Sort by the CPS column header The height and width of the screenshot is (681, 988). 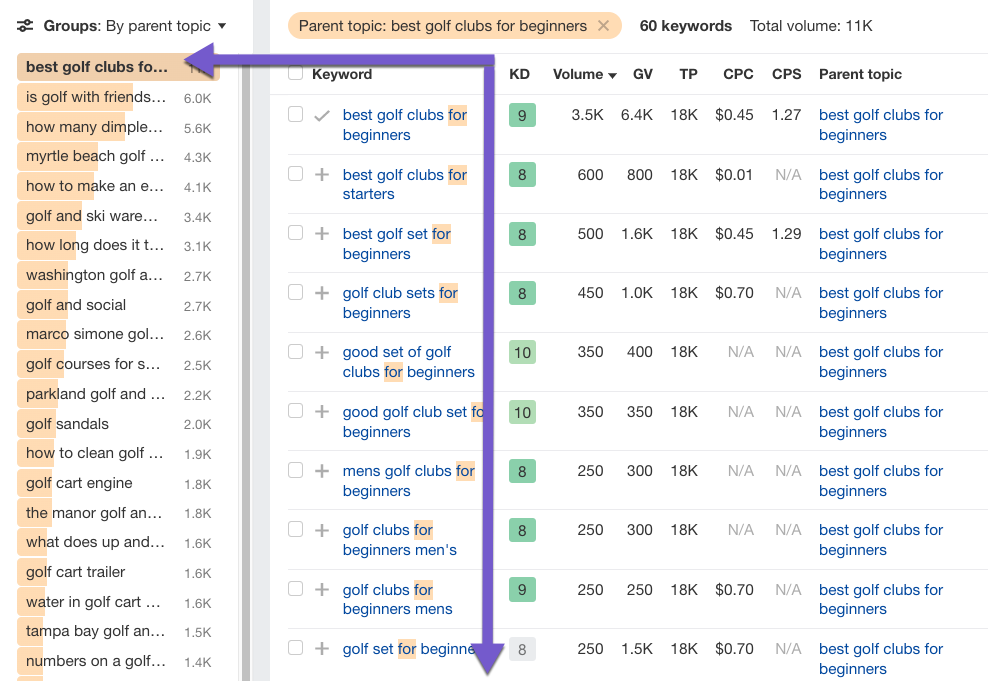coord(786,74)
